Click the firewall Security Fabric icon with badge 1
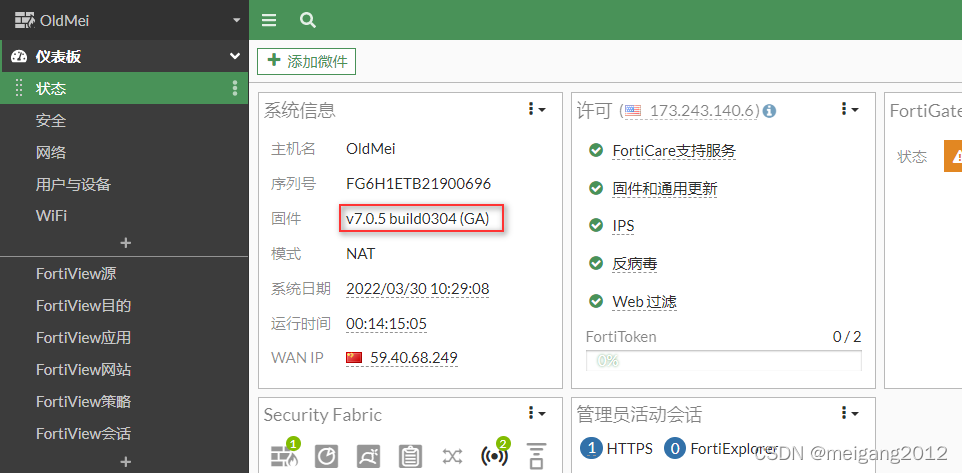The image size is (962, 473). 283,455
